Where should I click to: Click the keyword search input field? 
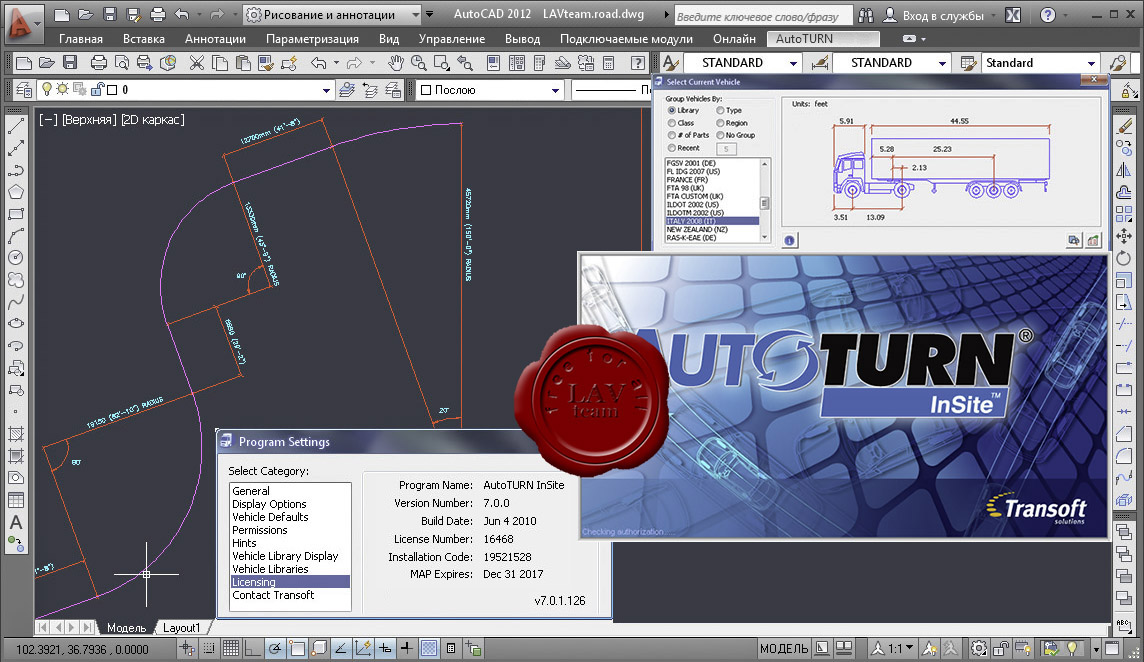coord(761,15)
